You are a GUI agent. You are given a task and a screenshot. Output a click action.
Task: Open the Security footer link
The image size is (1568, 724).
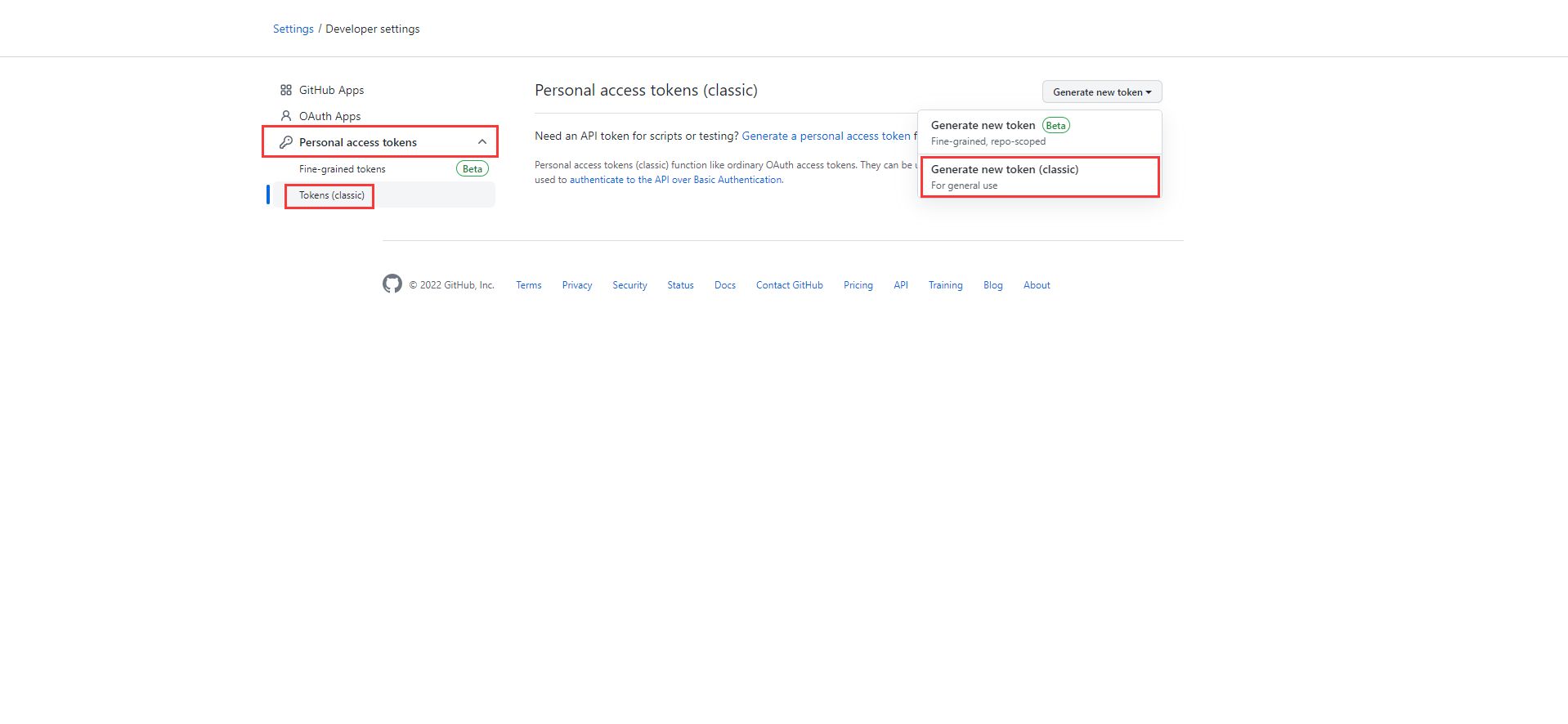[629, 285]
